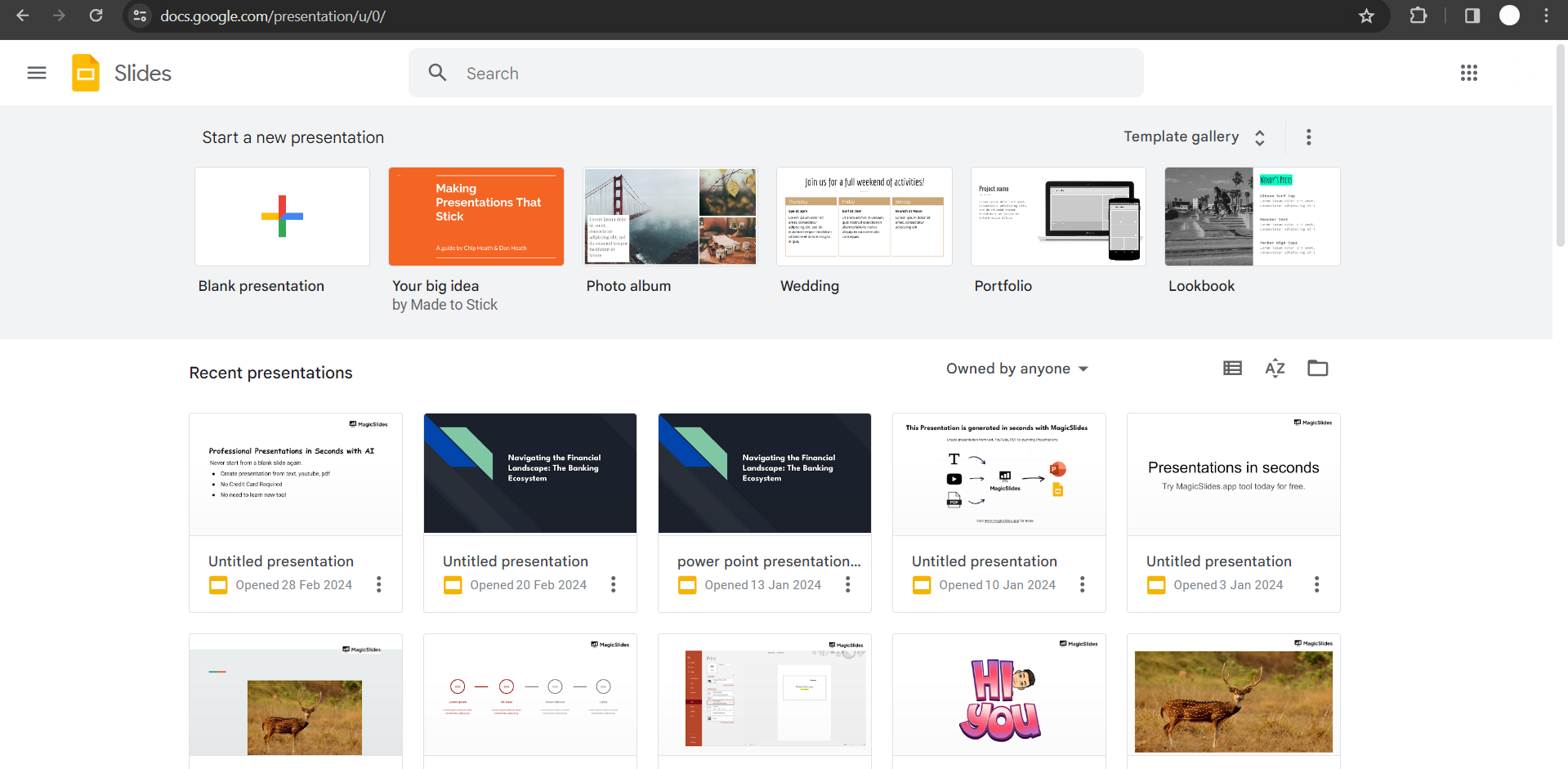1568x769 pixels.
Task: Click the Portfolio template label
Action: (1003, 286)
